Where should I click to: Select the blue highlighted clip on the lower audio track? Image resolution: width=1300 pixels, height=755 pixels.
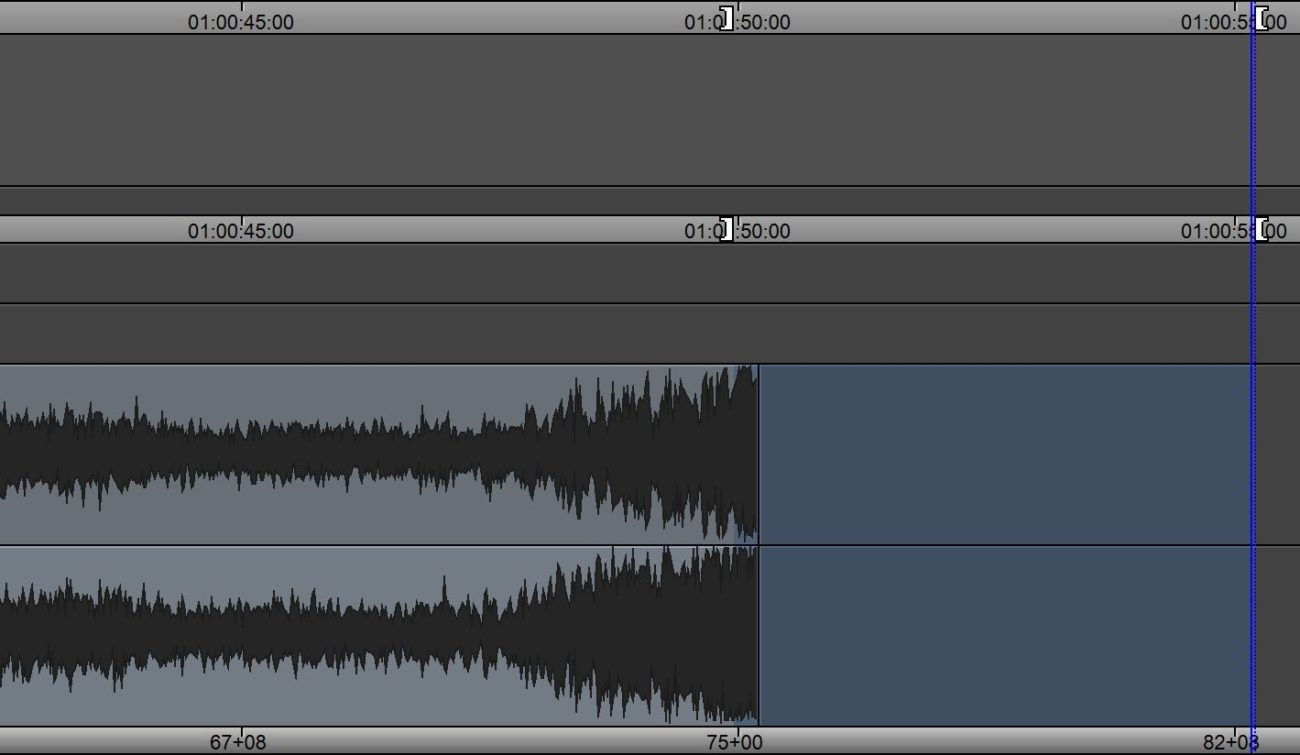click(1000, 630)
